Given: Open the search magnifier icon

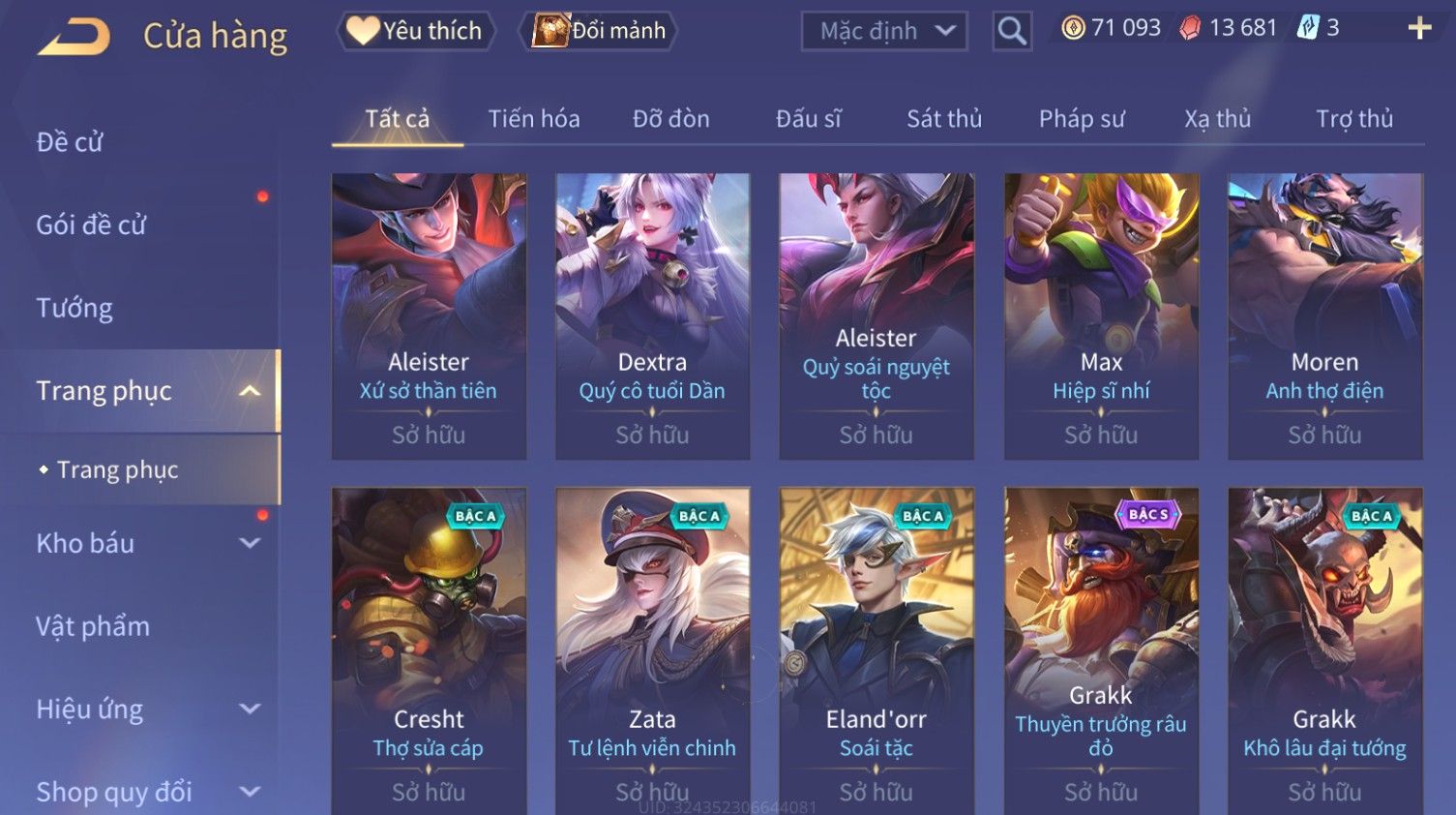Looking at the screenshot, I should tap(1012, 31).
